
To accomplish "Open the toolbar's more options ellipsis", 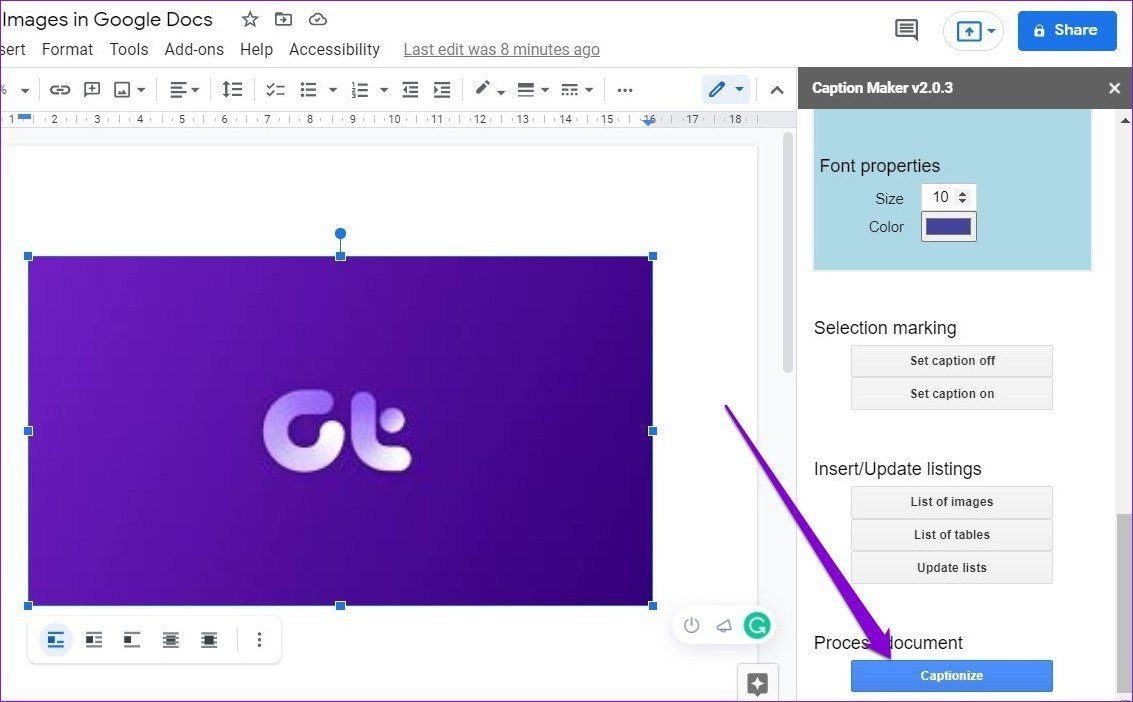I will click(x=625, y=90).
